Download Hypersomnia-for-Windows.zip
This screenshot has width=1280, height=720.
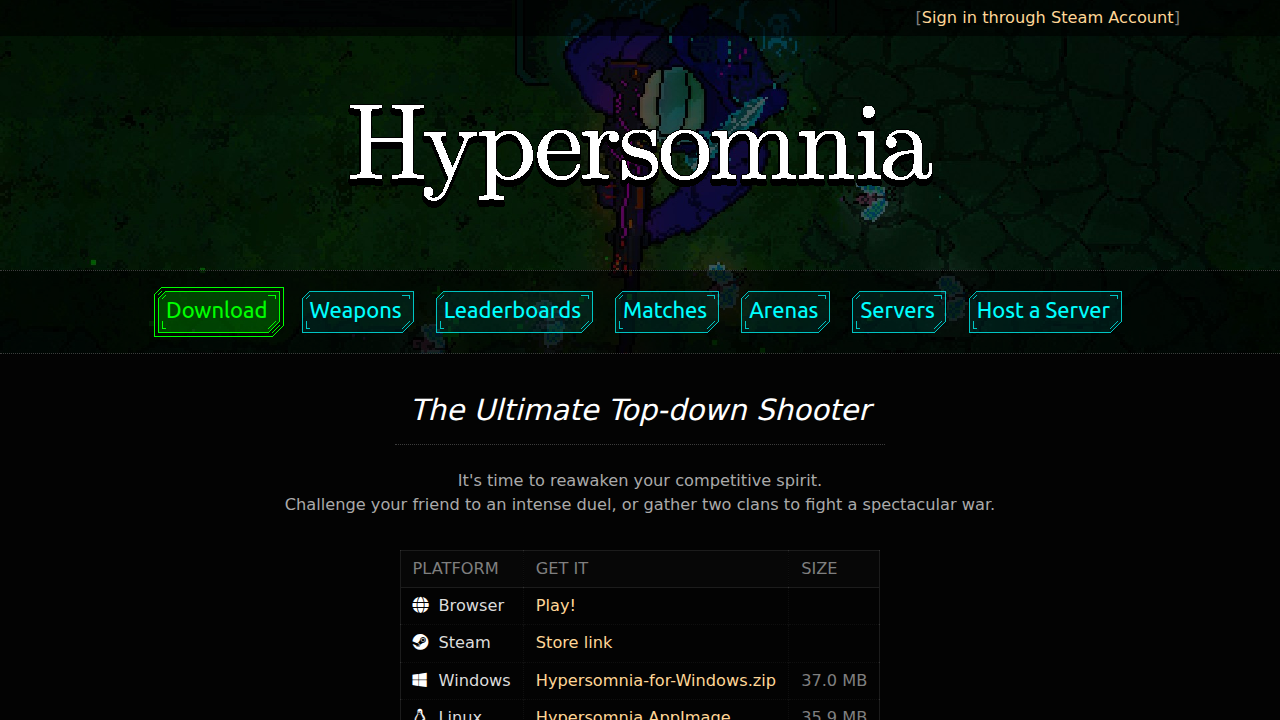(656, 680)
